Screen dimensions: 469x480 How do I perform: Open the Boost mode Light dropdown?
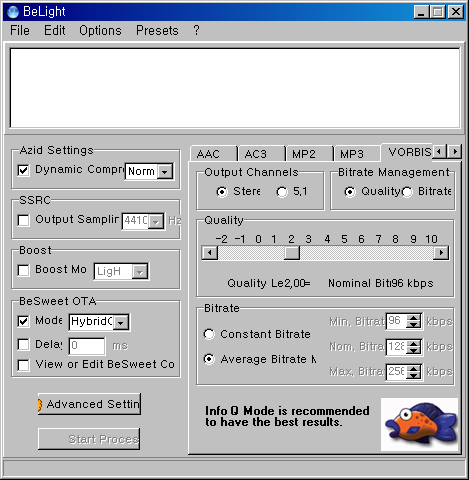[x=140, y=272]
